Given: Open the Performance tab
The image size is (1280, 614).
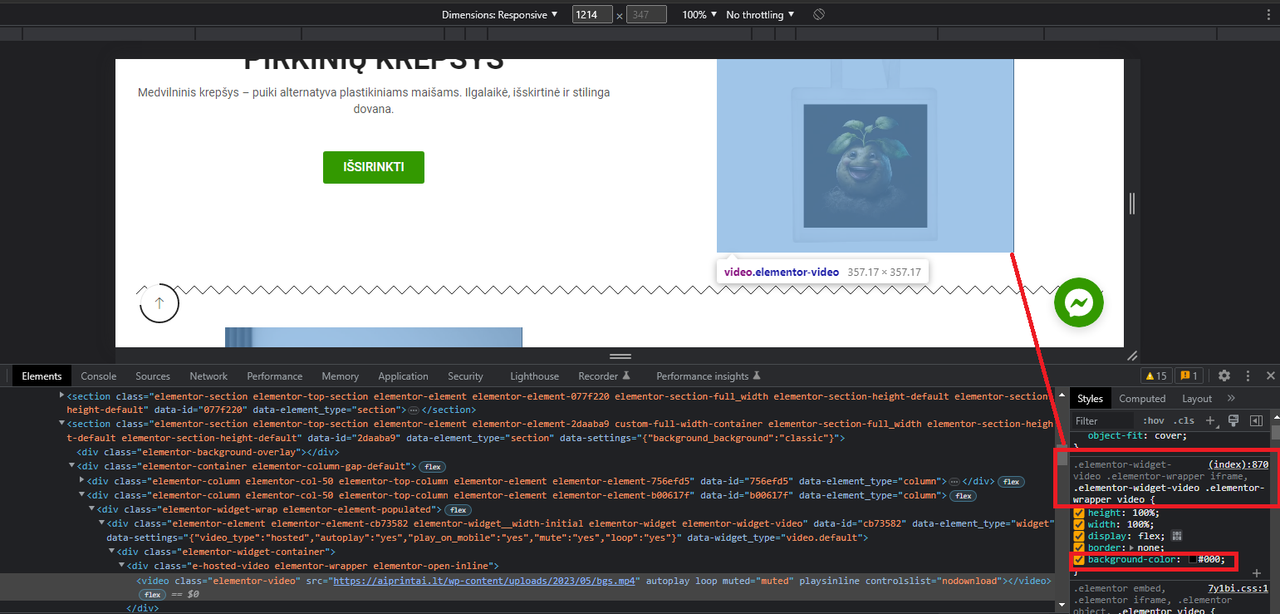Looking at the screenshot, I should (275, 376).
